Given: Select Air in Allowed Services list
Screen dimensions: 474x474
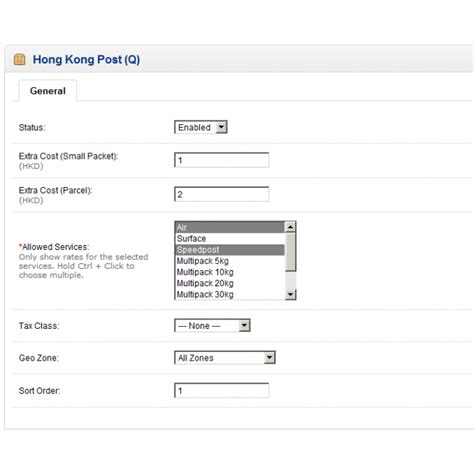Looking at the screenshot, I should click(230, 227).
